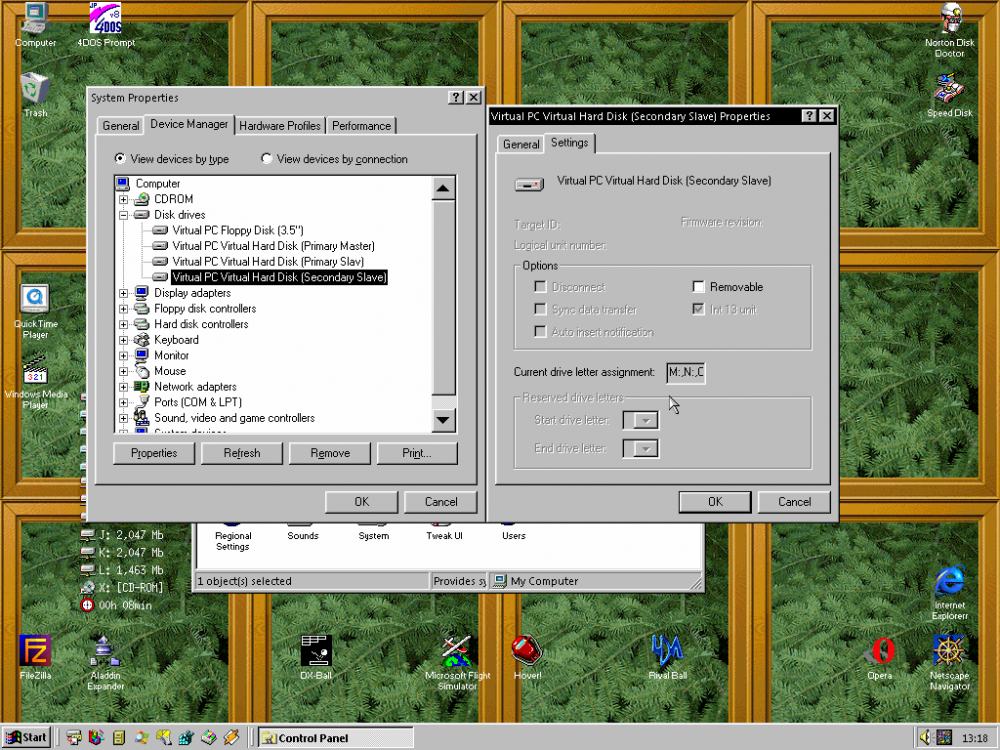The image size is (1000, 750).
Task: Select View devices by type
Action: coord(120,159)
